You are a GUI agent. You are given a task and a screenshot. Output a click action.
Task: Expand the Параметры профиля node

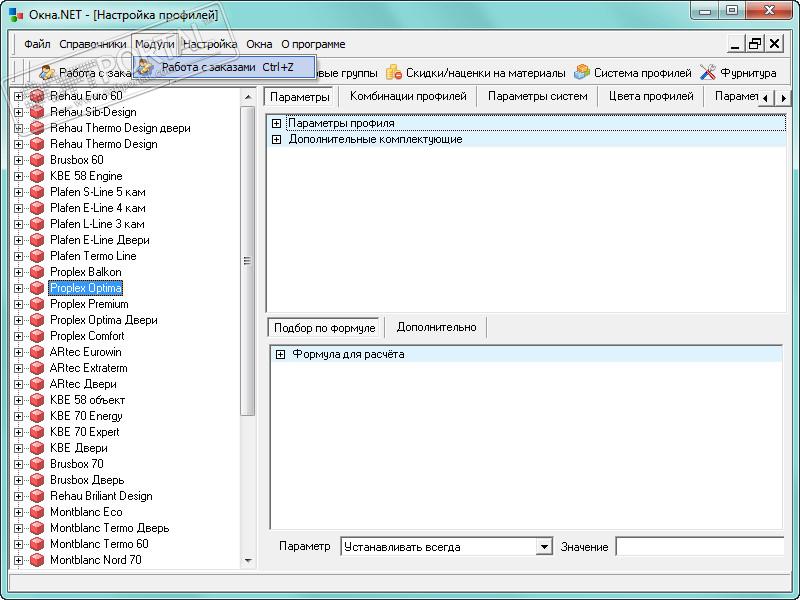point(276,123)
